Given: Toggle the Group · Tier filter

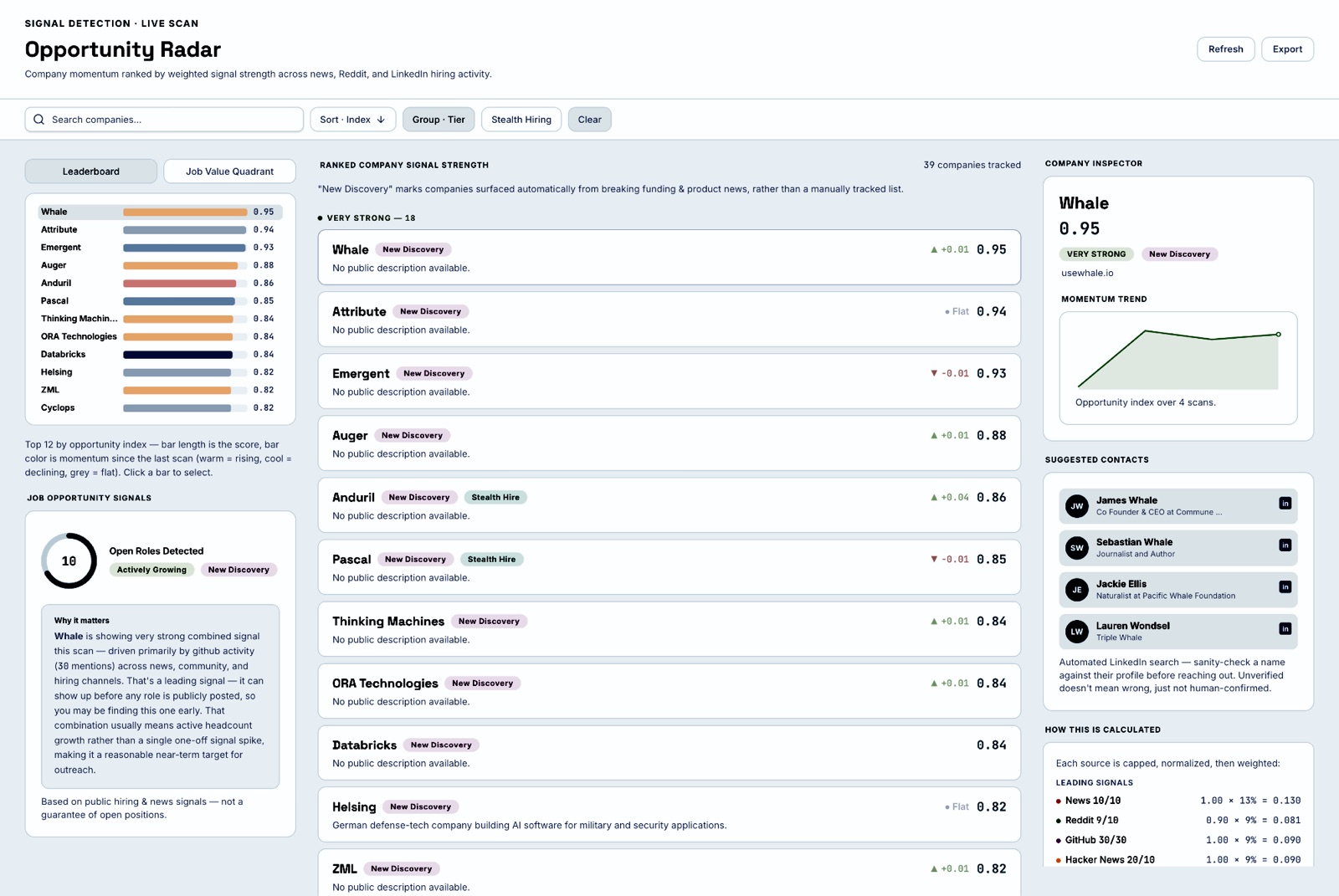Looking at the screenshot, I should coord(439,120).
